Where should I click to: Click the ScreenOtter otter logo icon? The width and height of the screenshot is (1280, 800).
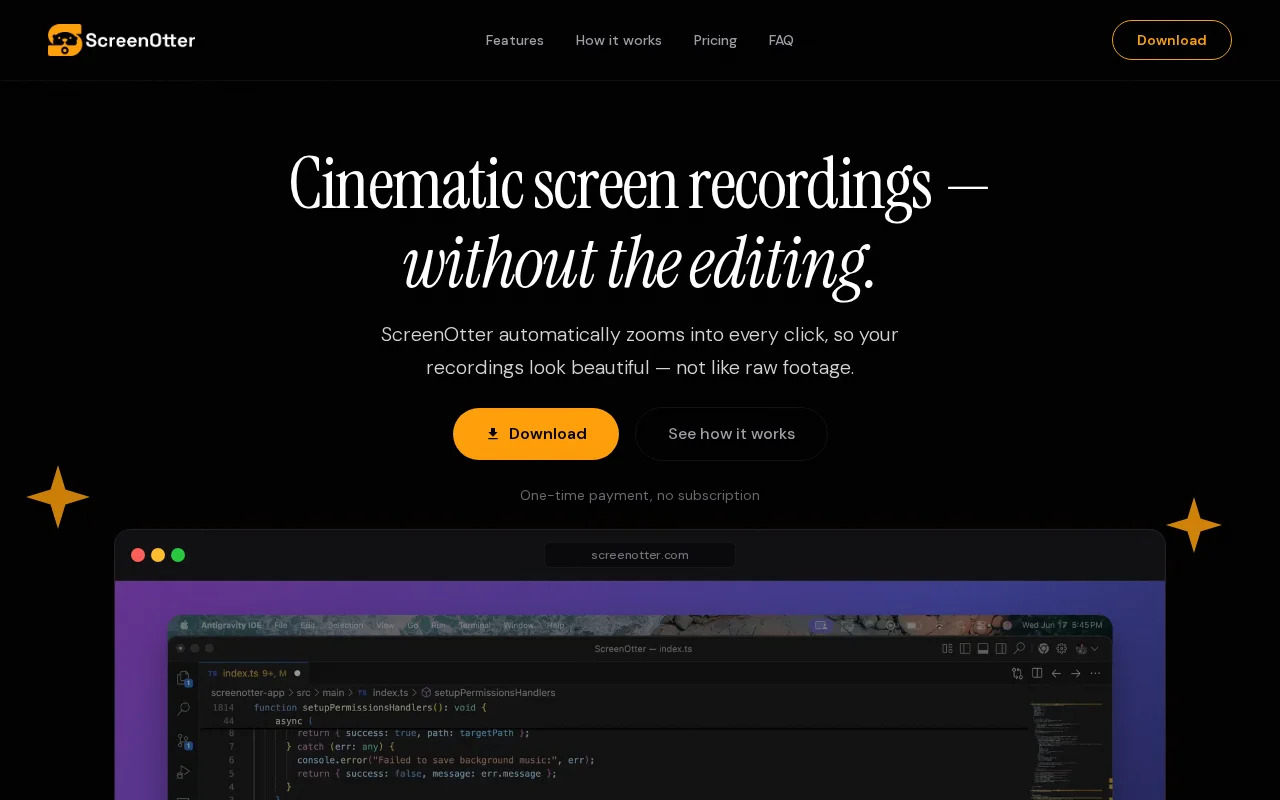tap(65, 40)
